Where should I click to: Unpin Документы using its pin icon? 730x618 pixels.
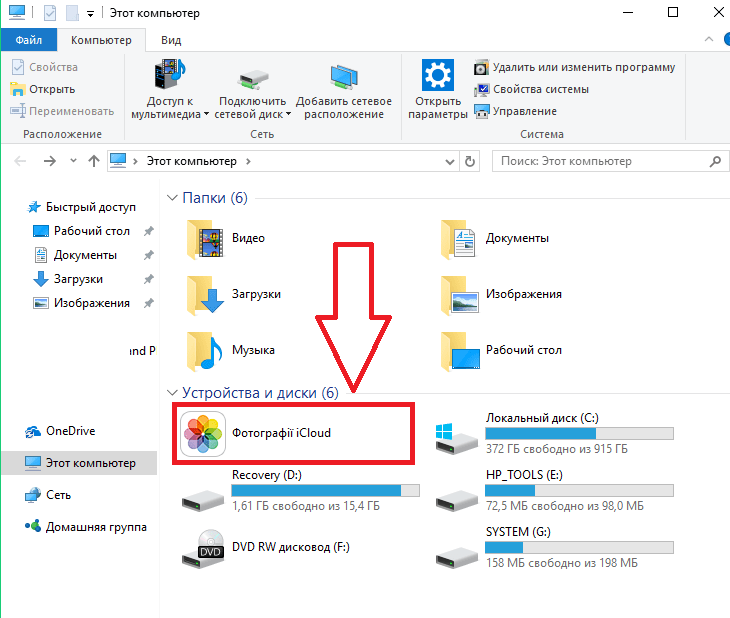pyautogui.click(x=149, y=255)
